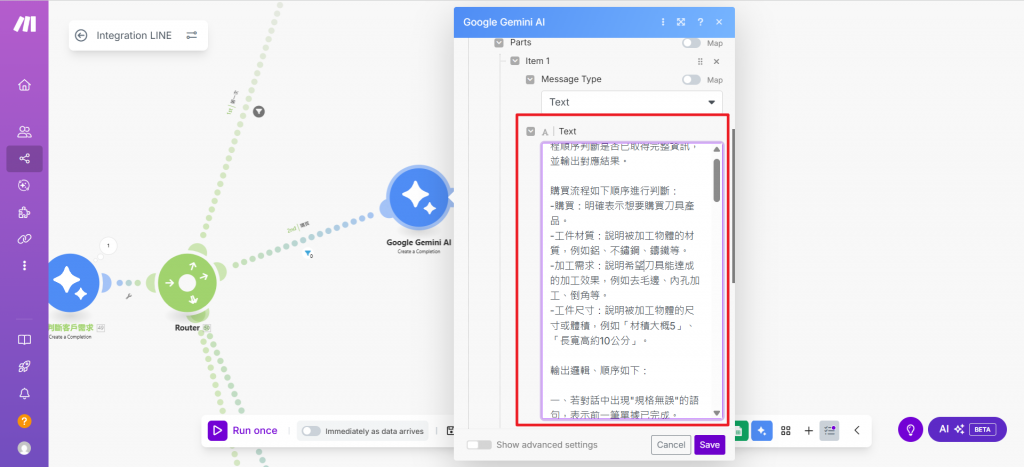Open scenario settings sliders icon

coord(191,35)
